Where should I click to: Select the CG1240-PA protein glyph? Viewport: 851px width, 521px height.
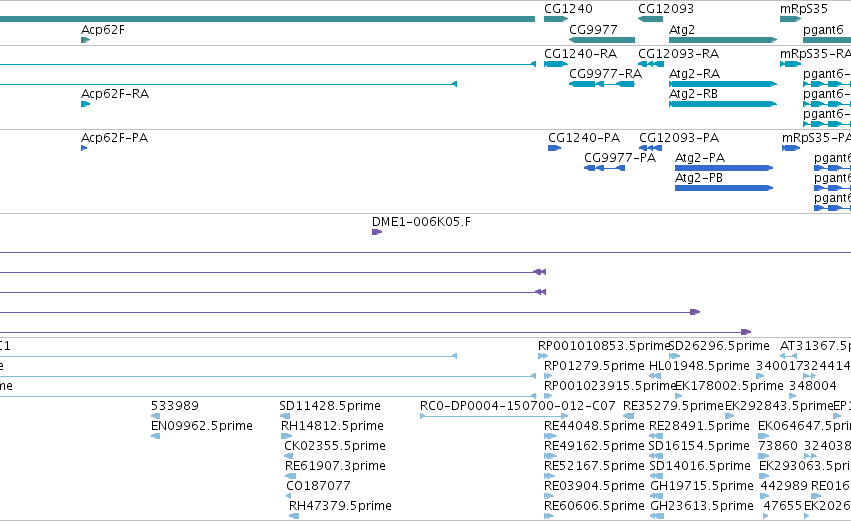pyautogui.click(x=554, y=148)
